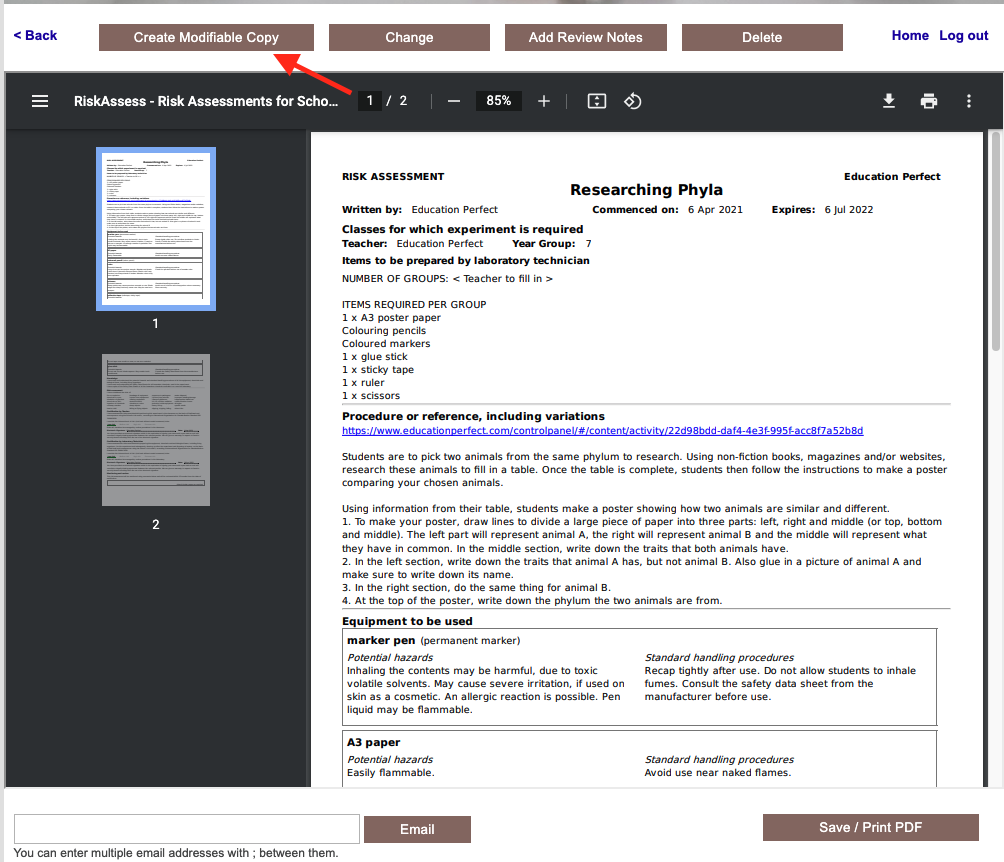This screenshot has width=1004, height=862.
Task: Print the PDF using printer icon
Action: [x=929, y=101]
